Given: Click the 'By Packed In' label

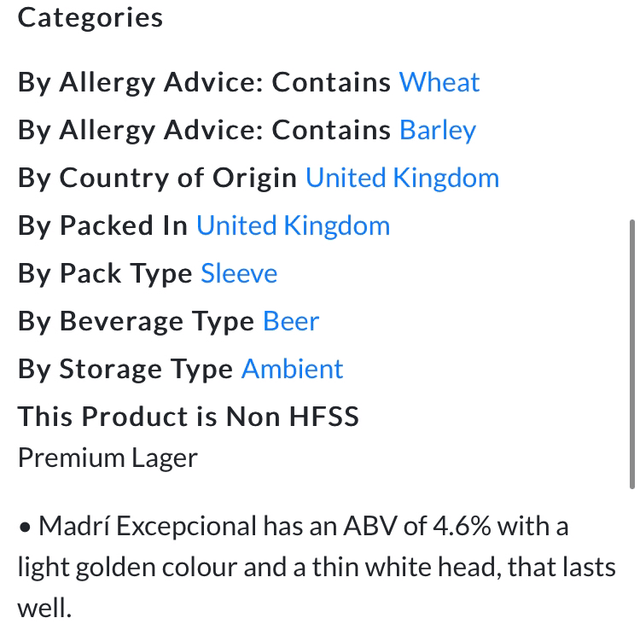Looking at the screenshot, I should pos(102,226).
